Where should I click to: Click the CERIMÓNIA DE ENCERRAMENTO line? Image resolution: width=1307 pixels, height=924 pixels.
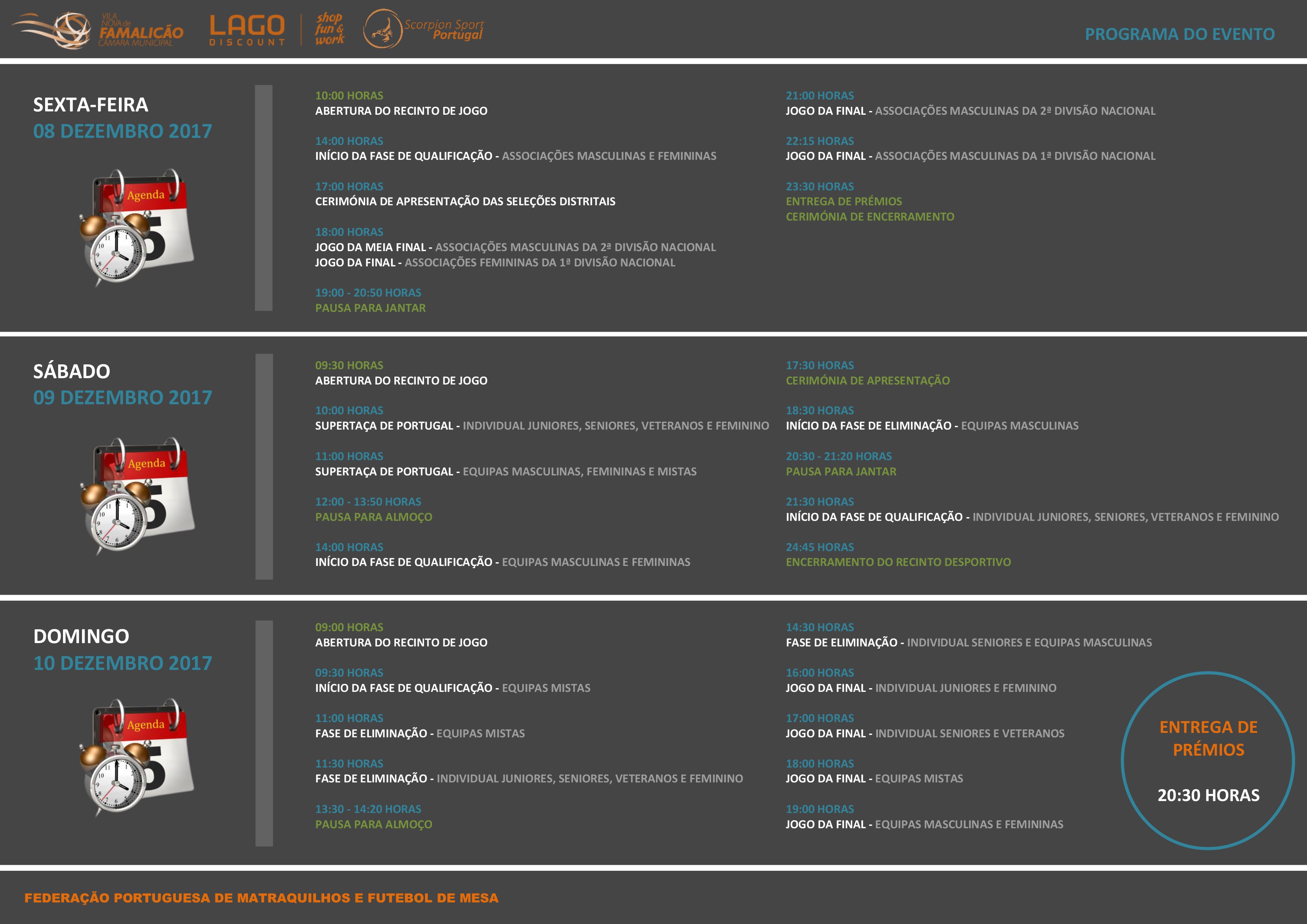[870, 217]
